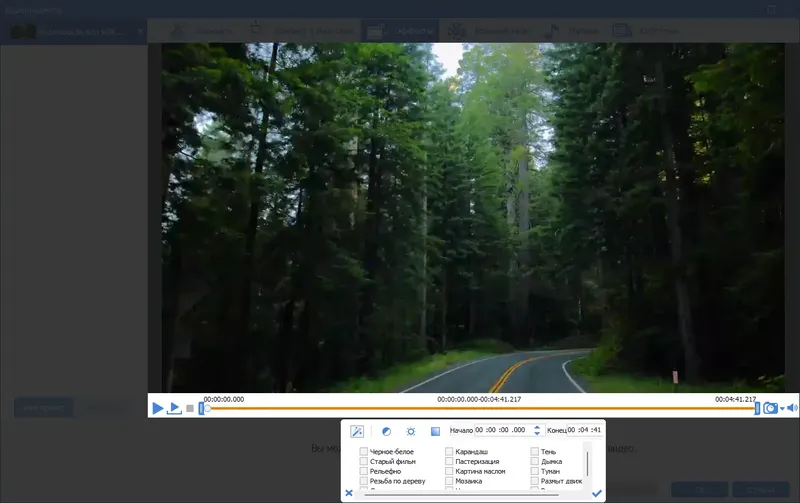Open the snapshot options dropdown arrow
800x503 pixels.
click(782, 409)
